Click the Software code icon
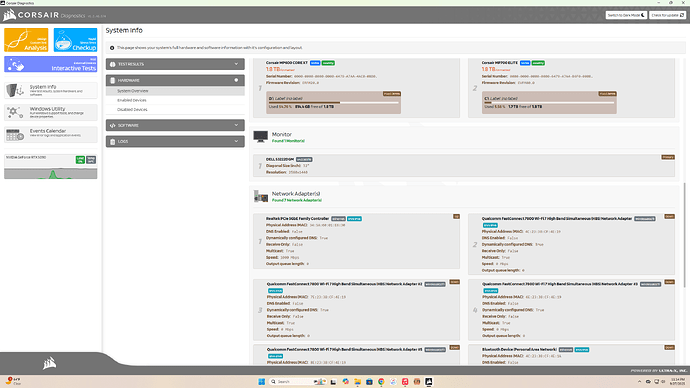 click(113, 125)
